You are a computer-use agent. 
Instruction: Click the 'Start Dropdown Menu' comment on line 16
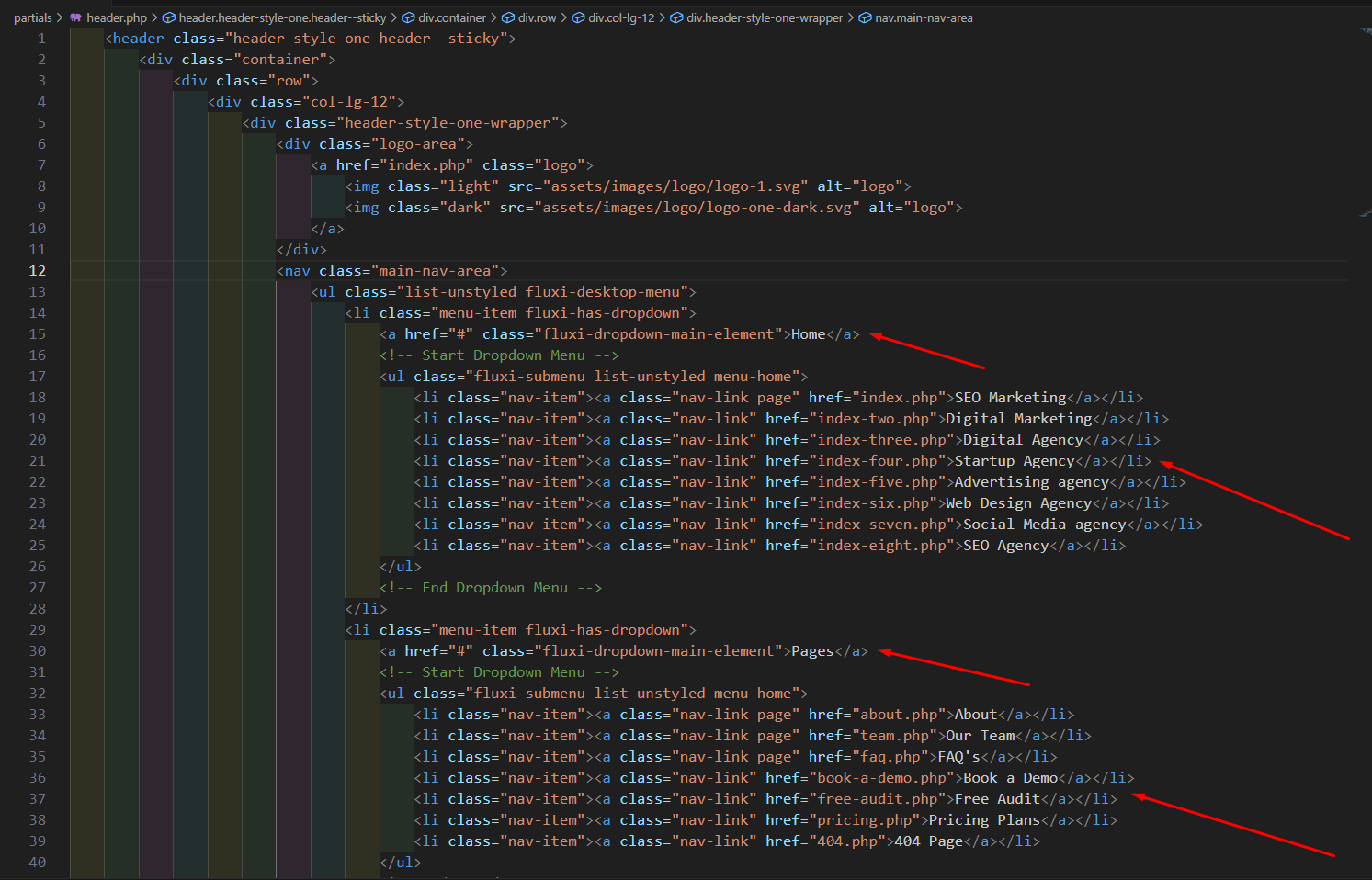click(x=503, y=355)
